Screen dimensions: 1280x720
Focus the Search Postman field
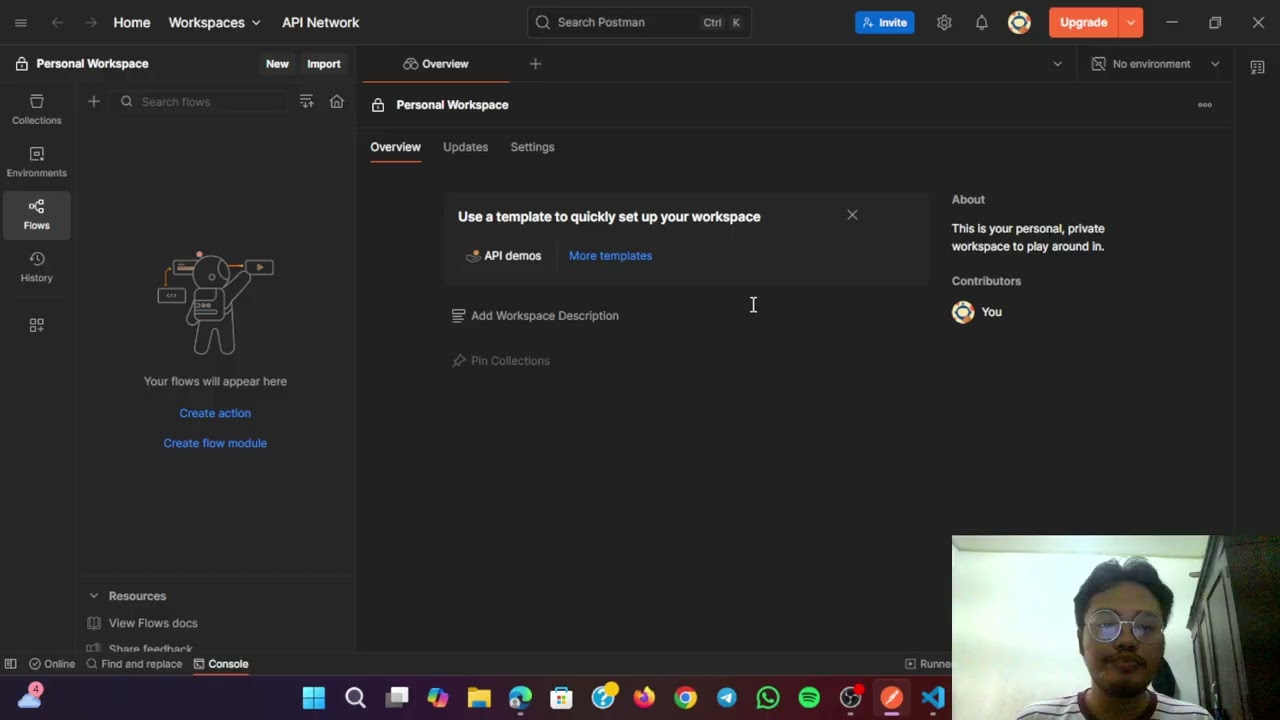(x=639, y=22)
